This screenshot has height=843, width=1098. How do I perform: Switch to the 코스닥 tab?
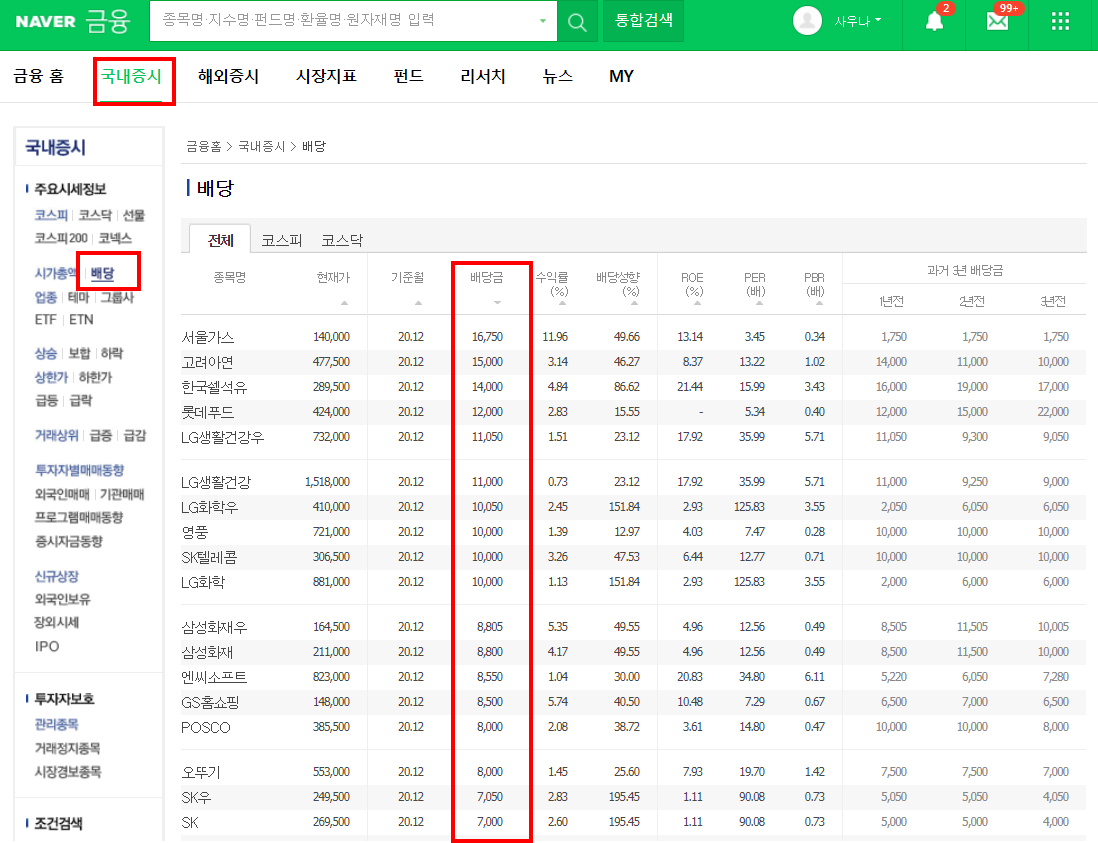342,240
